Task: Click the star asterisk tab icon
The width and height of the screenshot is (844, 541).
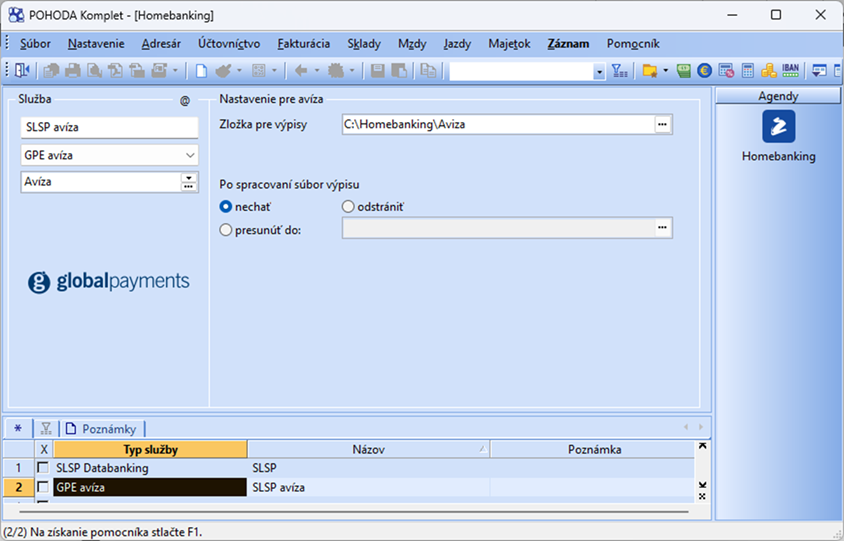Action: click(x=18, y=428)
